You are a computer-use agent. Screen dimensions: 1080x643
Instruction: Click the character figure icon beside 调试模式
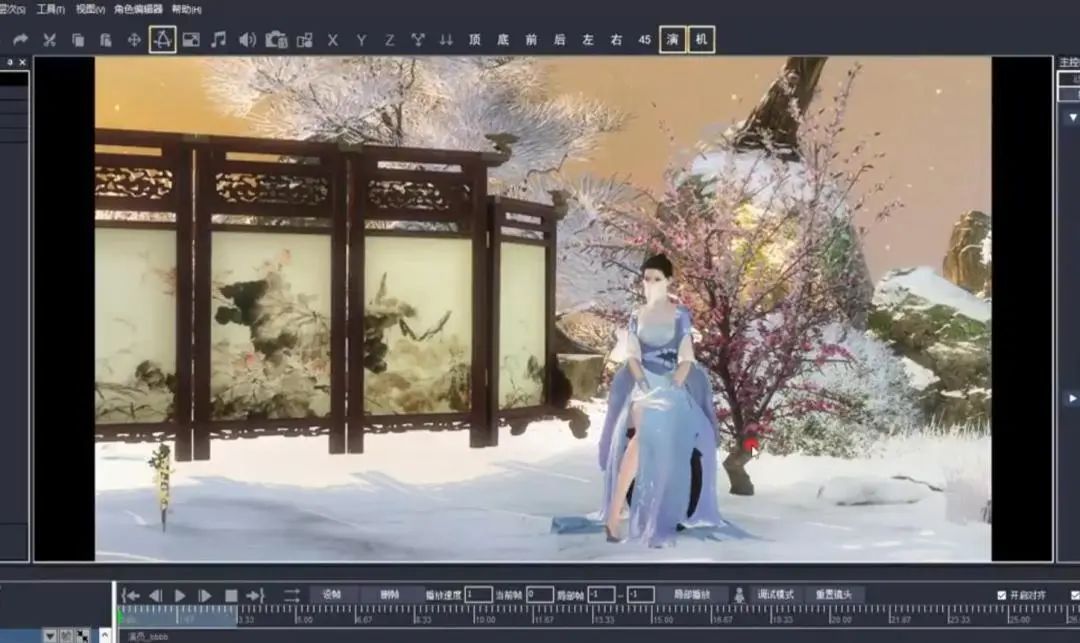pos(738,591)
